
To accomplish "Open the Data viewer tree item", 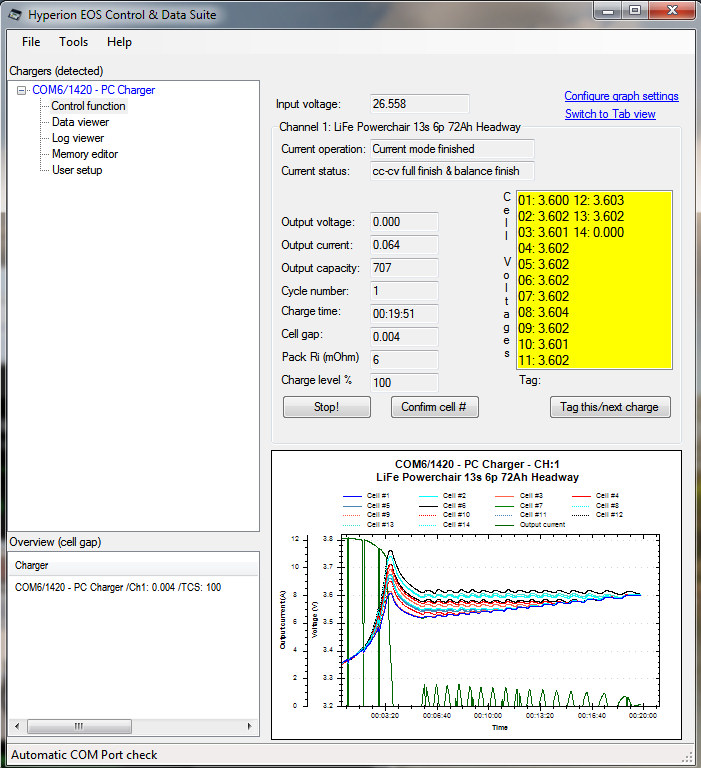I will coord(80,122).
